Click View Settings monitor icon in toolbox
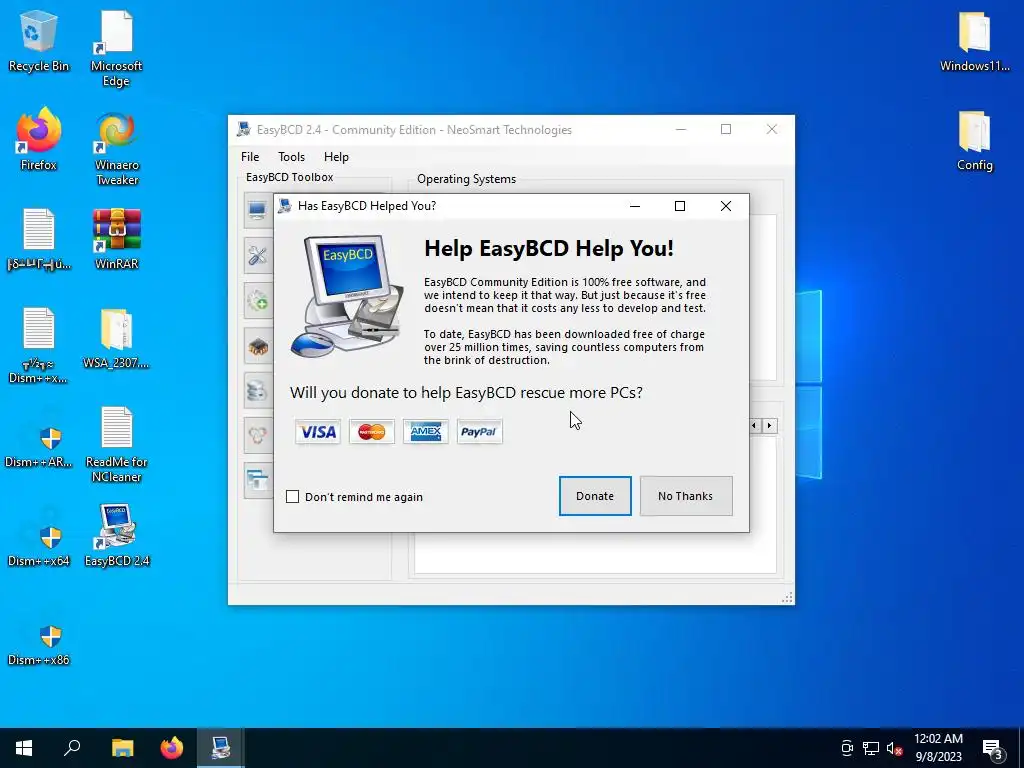The height and width of the screenshot is (768, 1024). tap(258, 210)
